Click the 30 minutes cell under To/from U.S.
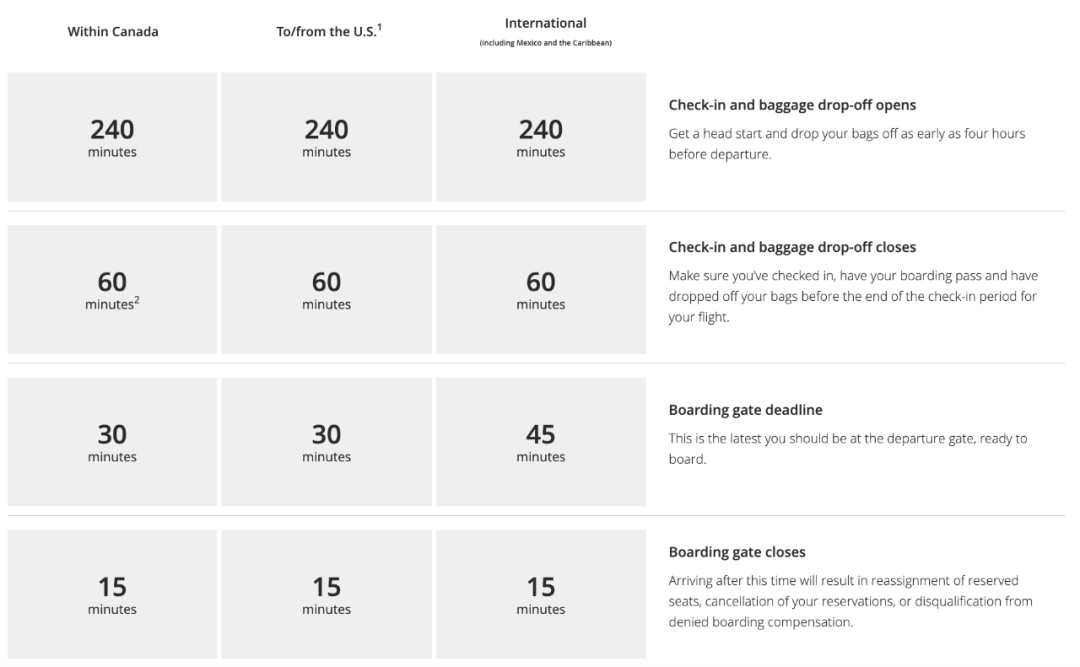This screenshot has height=667, width=1080. [326, 442]
